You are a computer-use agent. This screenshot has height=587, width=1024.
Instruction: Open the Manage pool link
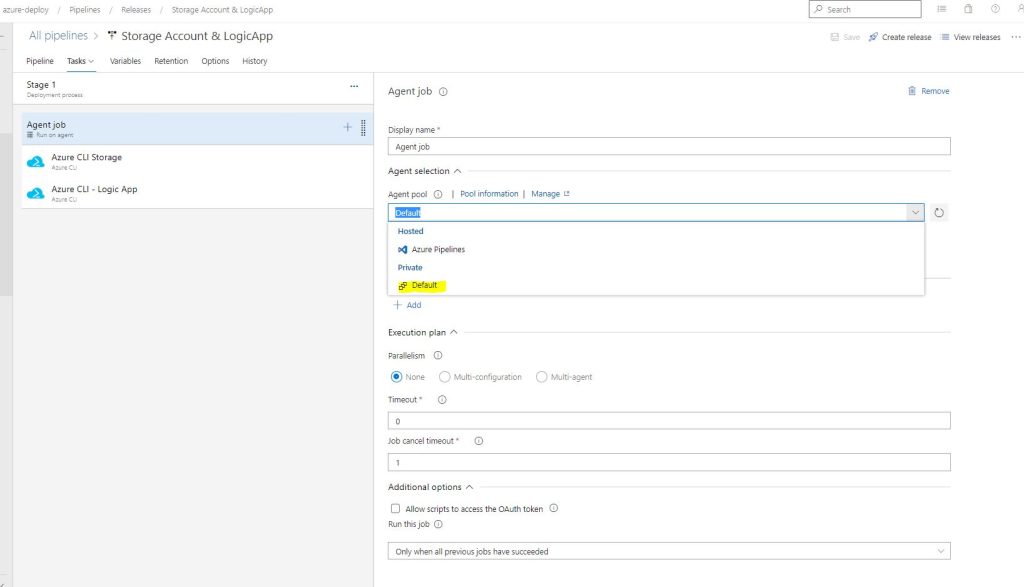pos(551,194)
